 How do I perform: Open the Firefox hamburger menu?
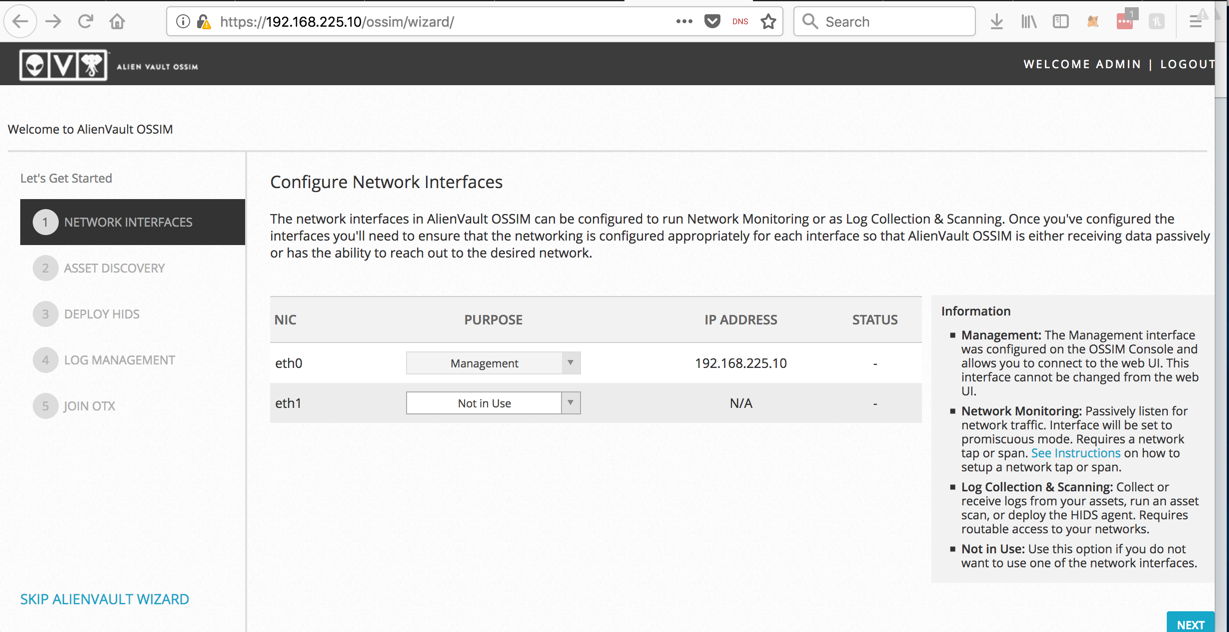pos(1196,21)
